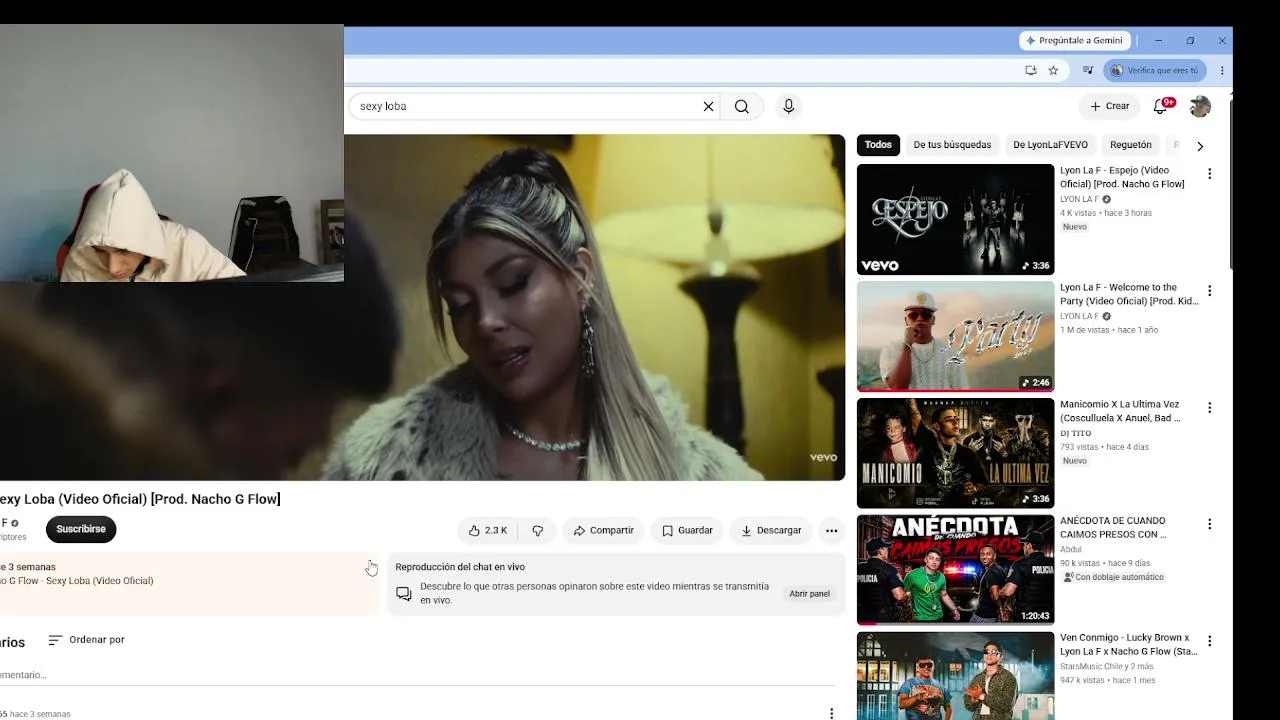Click 'Abrir panel' for live chat replay
This screenshot has height=720, width=1280.
pyautogui.click(x=809, y=594)
